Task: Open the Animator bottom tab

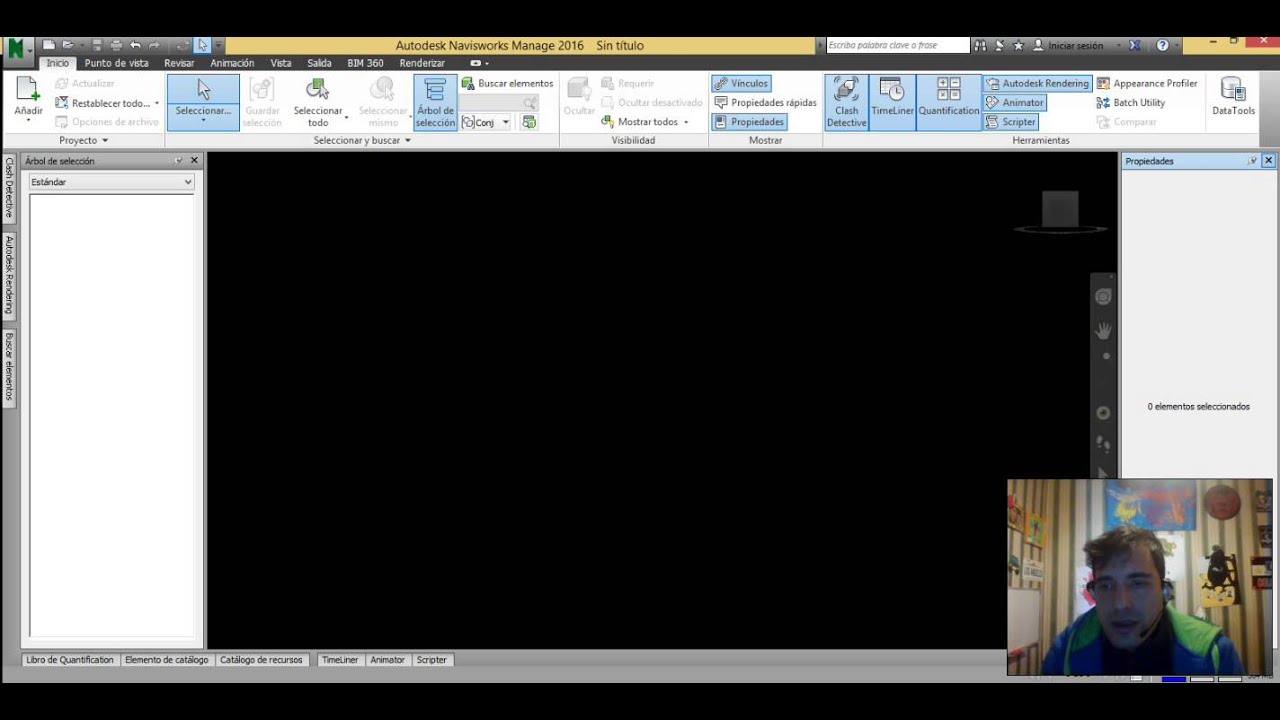Action: (387, 660)
